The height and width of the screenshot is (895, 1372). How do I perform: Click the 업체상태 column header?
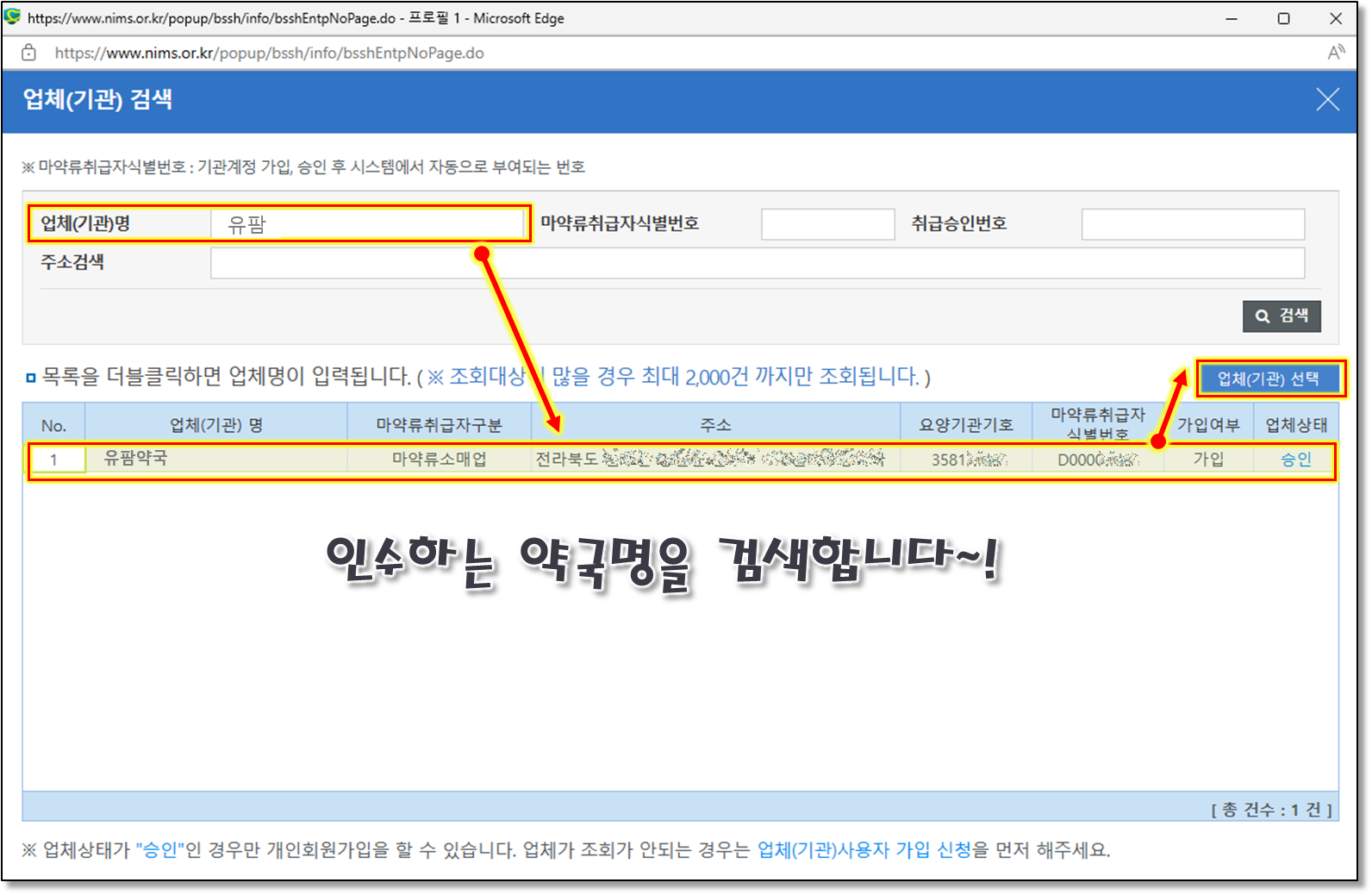1296,425
